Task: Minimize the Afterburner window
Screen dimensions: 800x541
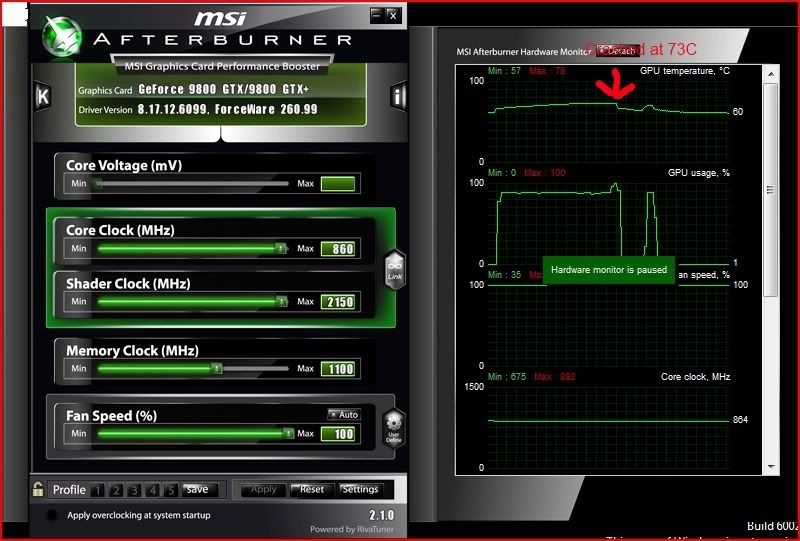Action: [377, 15]
